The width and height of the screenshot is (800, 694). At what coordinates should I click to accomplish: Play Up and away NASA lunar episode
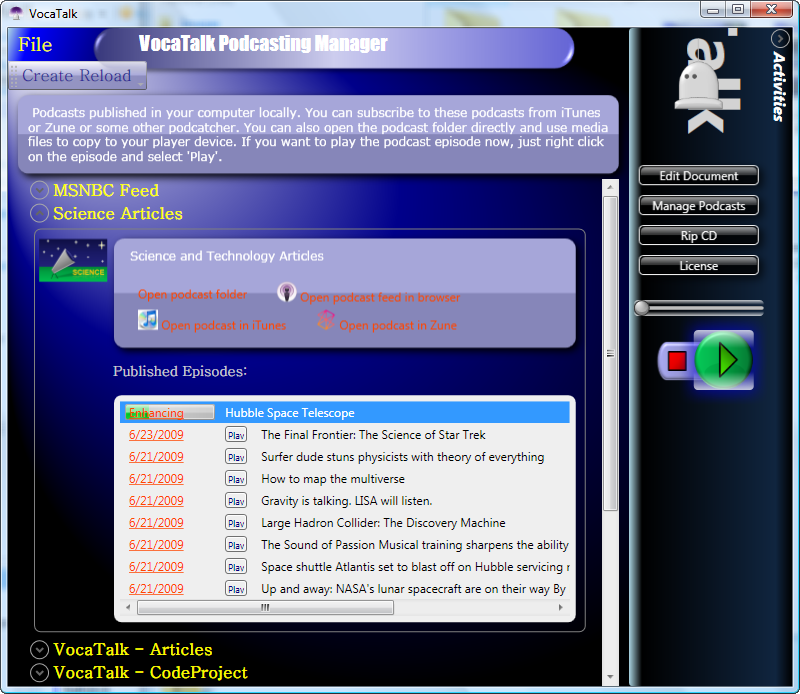tap(236, 588)
